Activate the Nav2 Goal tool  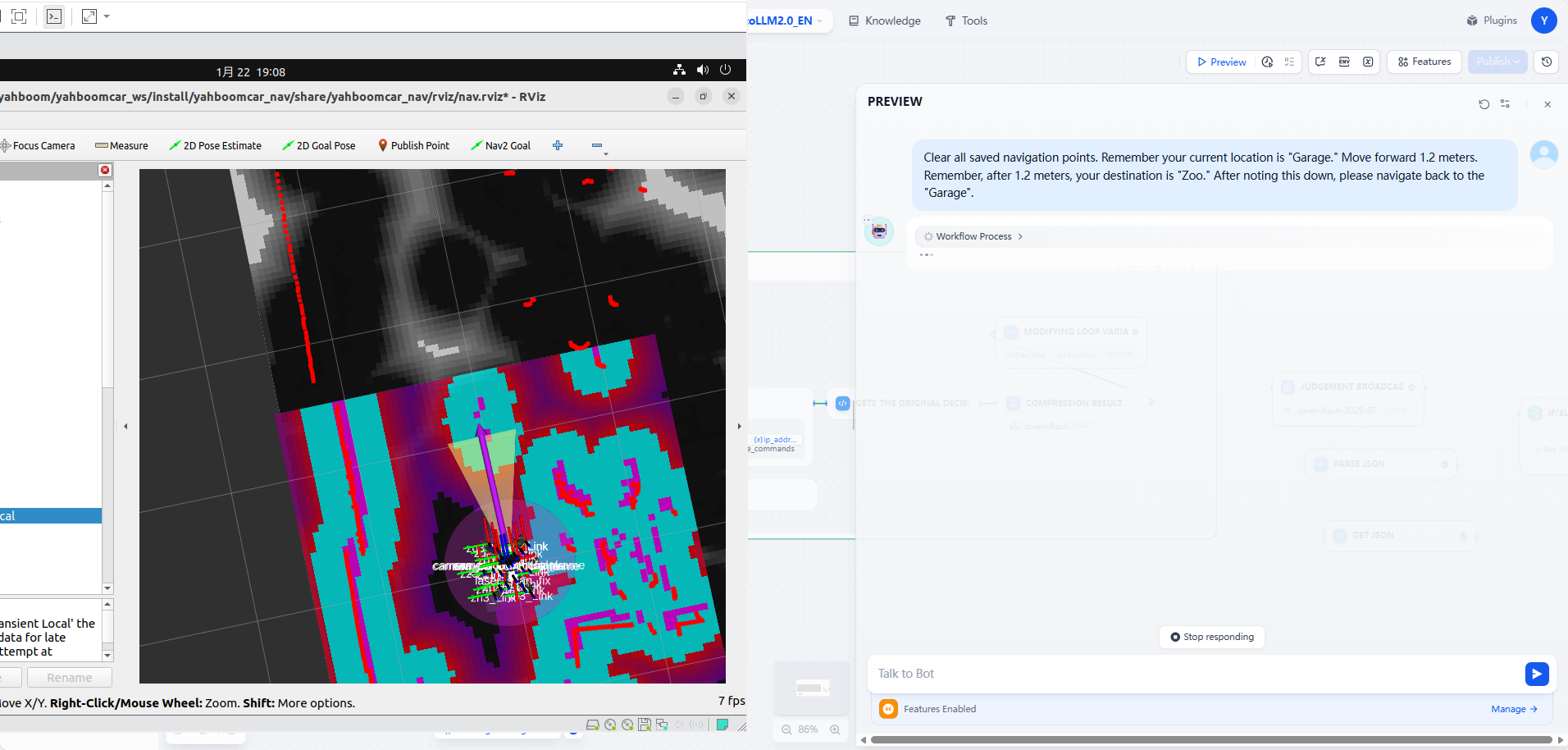[x=500, y=145]
